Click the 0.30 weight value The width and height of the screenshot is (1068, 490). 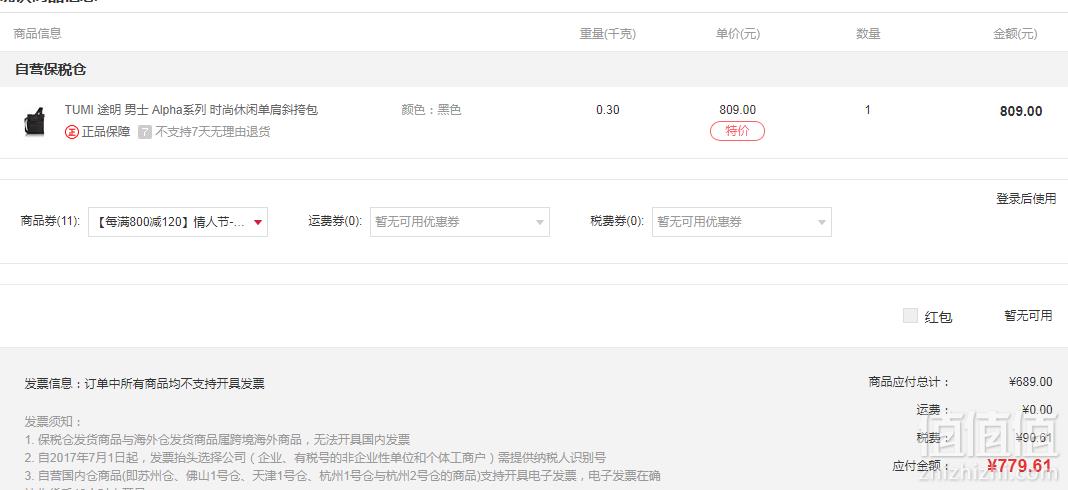tap(608, 110)
